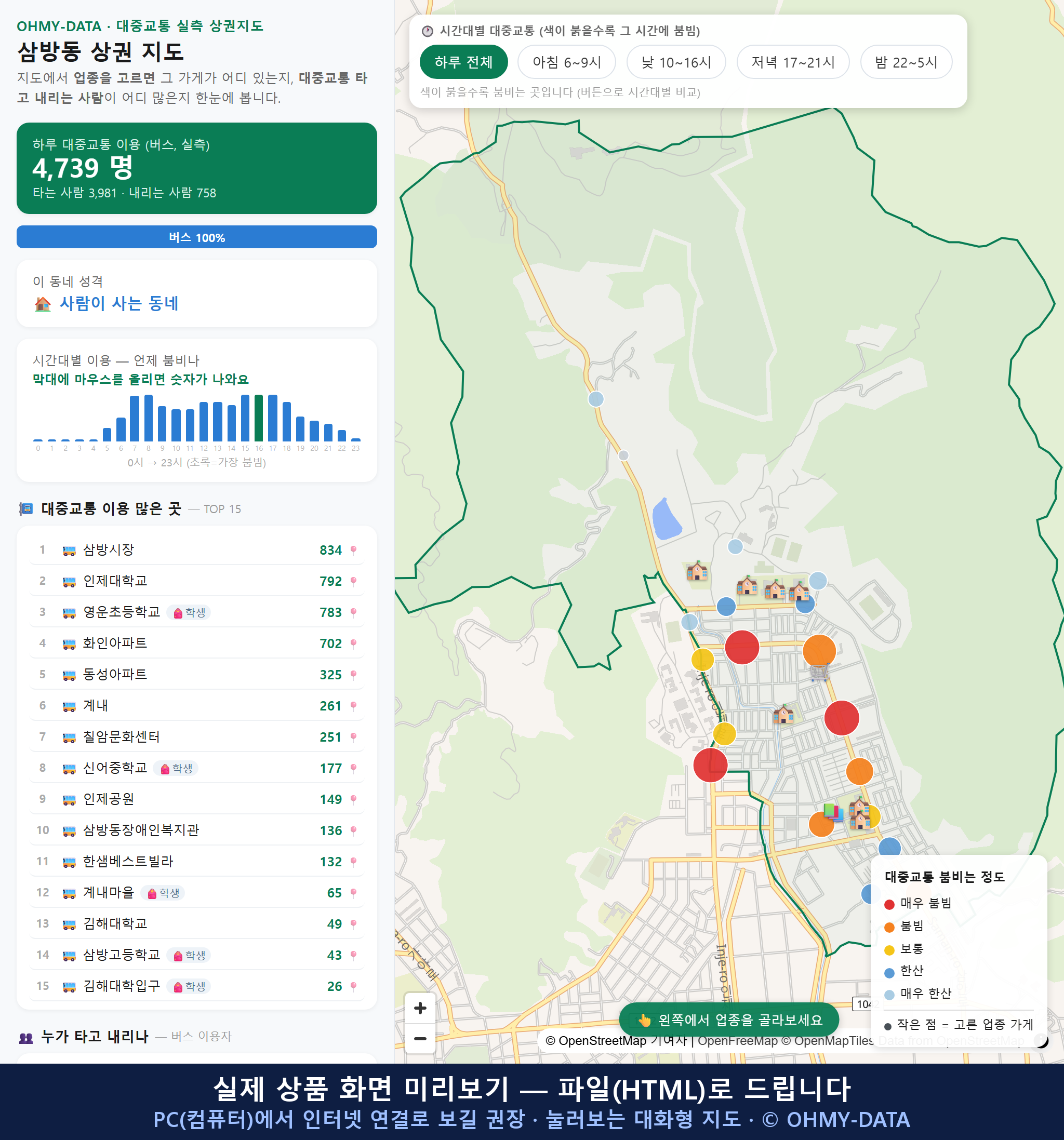Screen dimensions: 1064x1140
Task: Click the shopping cart icon on map
Action: (x=820, y=672)
